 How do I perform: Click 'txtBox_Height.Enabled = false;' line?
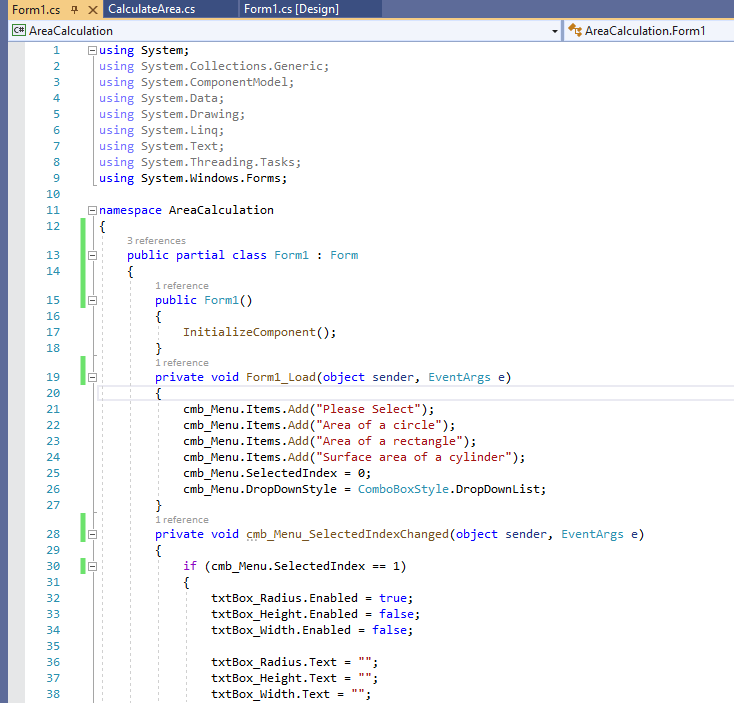(x=316, y=614)
